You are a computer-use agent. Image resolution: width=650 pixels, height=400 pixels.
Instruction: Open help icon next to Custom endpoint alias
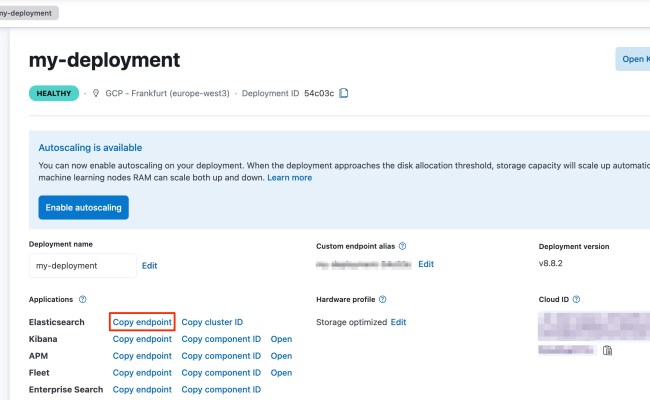402,246
